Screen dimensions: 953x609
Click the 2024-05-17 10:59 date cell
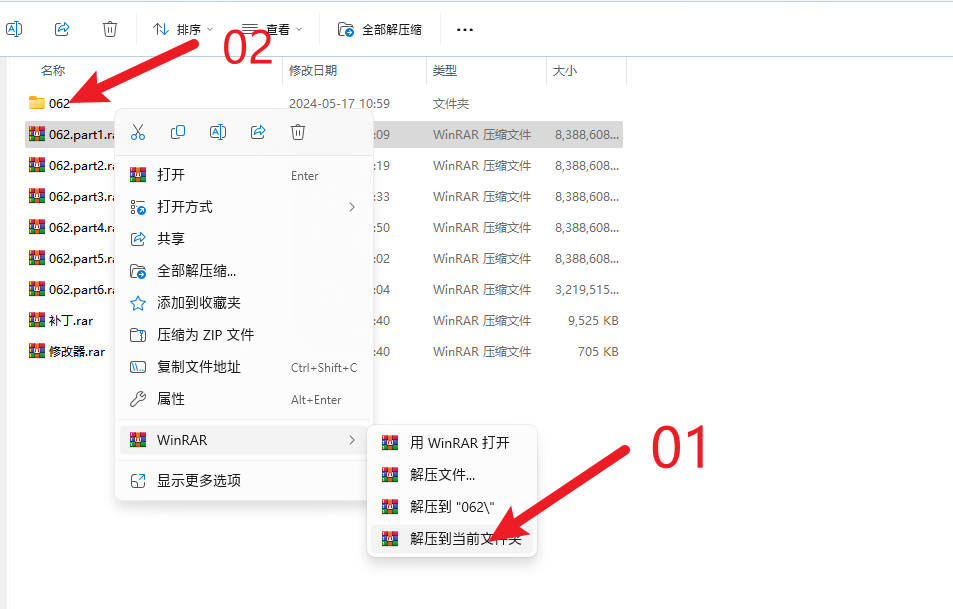(x=339, y=103)
